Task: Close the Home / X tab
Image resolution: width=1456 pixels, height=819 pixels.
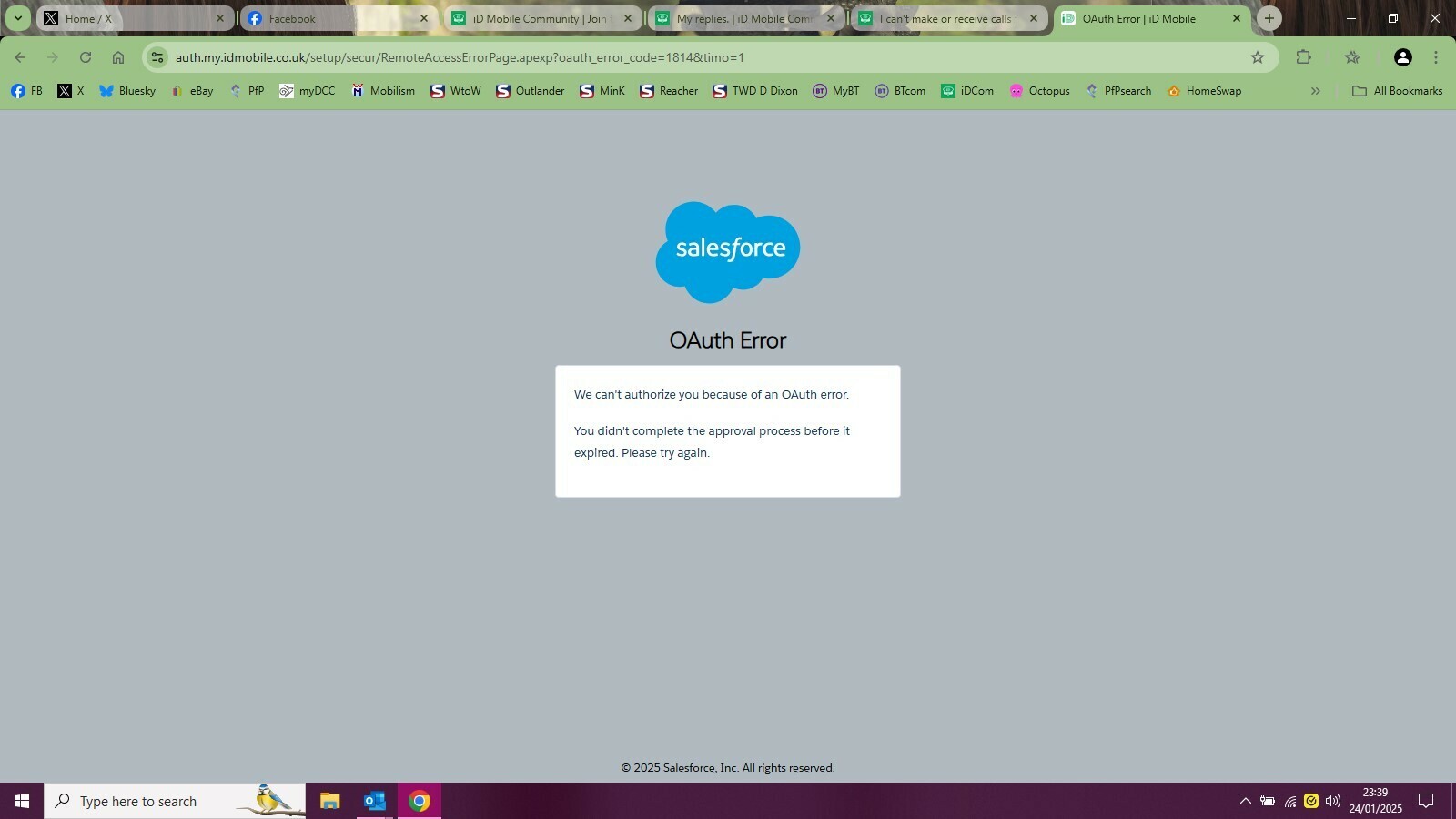Action: [219, 18]
